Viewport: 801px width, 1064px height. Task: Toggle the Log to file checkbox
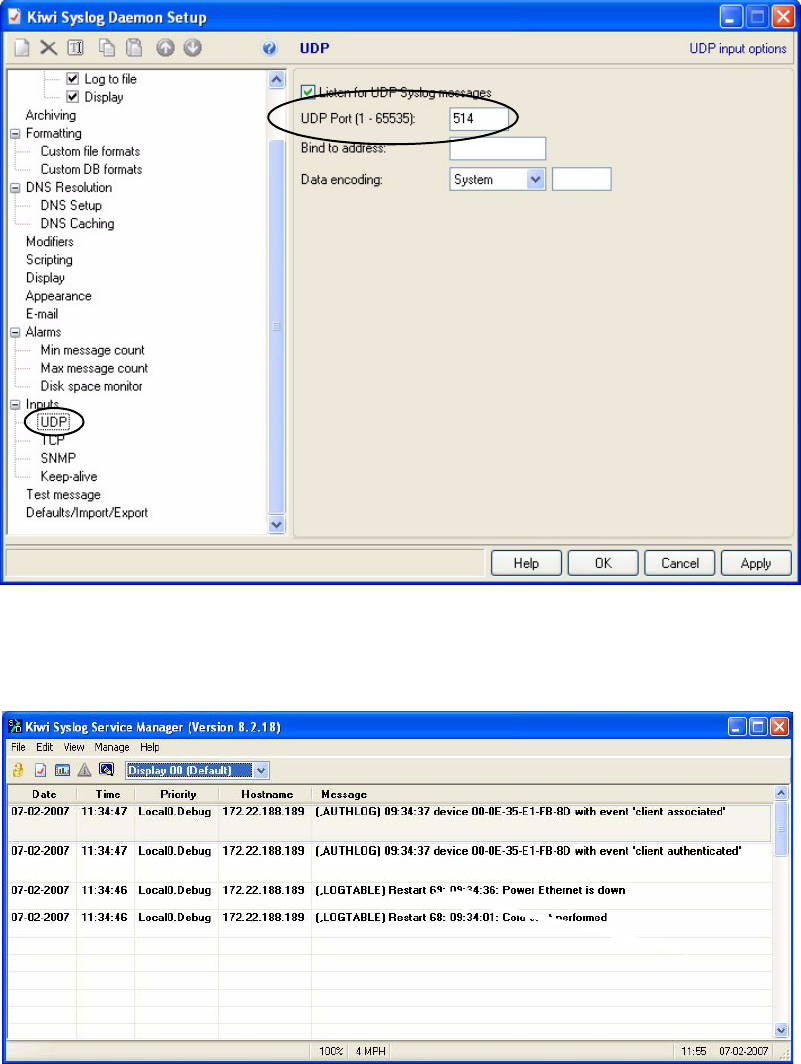tap(73, 79)
